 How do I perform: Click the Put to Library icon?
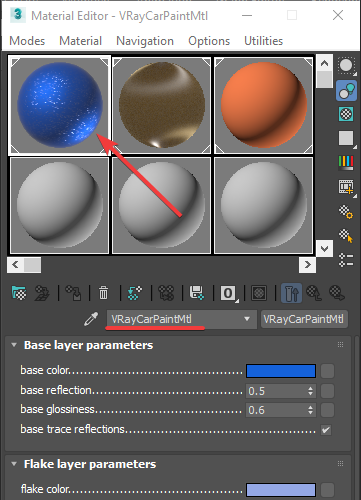[197, 293]
